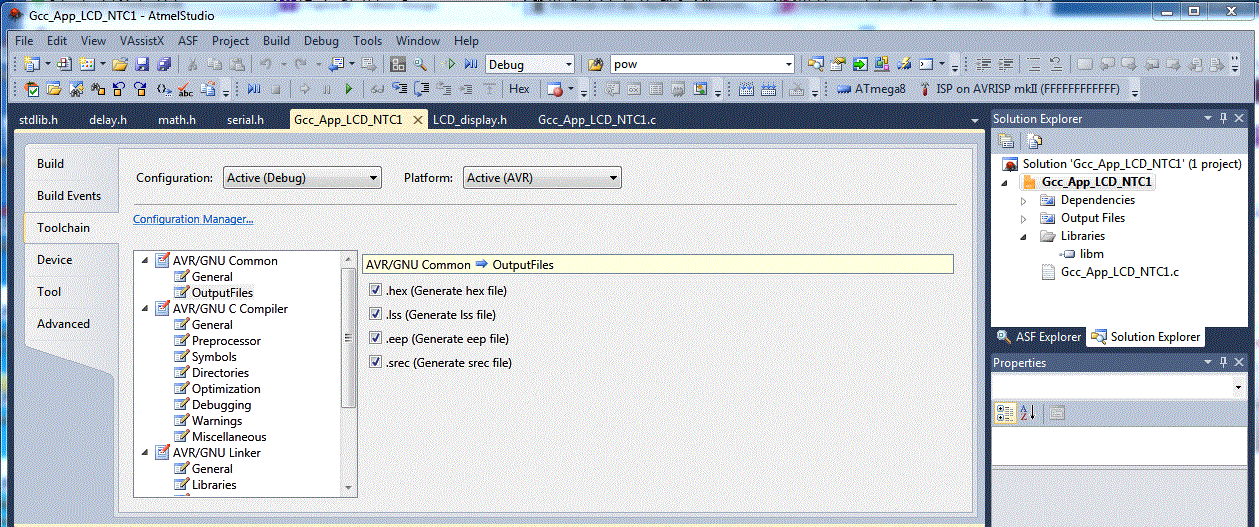Select the Advanced side tab
Viewport: 1259px width, 527px height.
click(63, 324)
